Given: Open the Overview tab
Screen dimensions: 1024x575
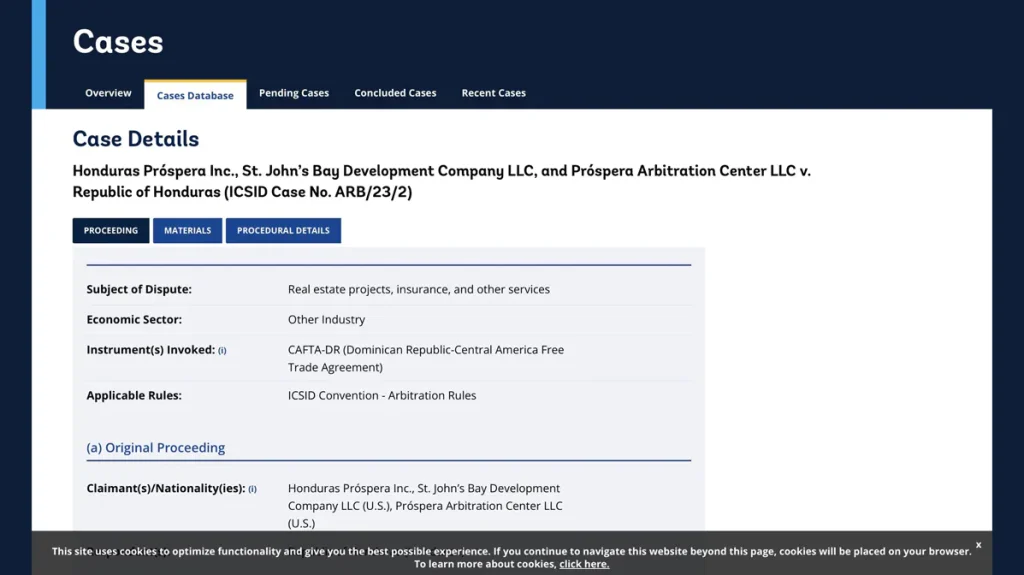Looking at the screenshot, I should (108, 93).
